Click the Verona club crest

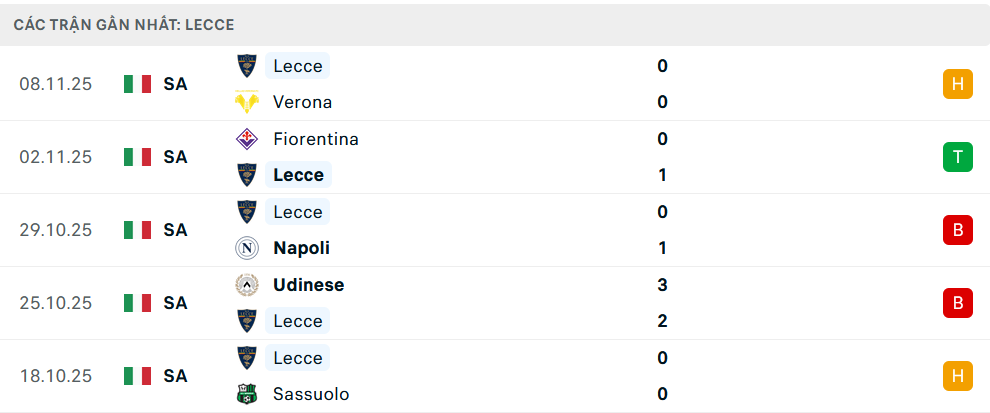pos(246,102)
